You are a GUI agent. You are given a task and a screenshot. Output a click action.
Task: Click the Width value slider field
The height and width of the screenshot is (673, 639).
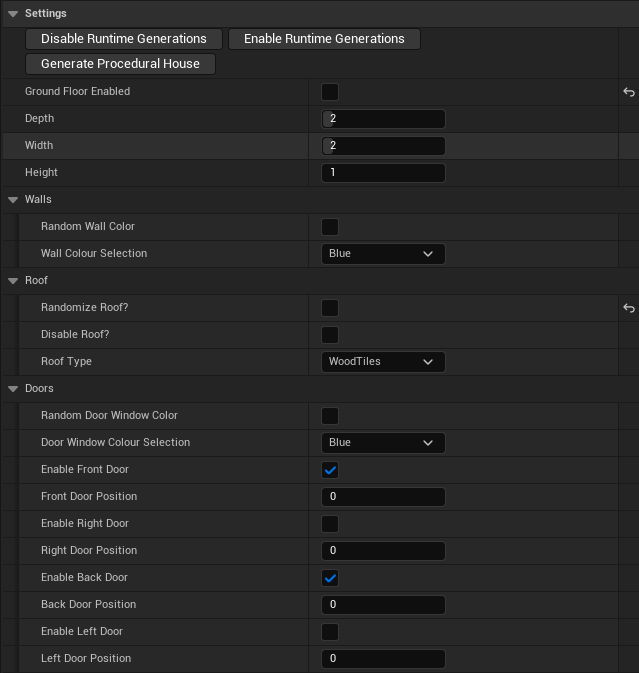[x=383, y=146]
